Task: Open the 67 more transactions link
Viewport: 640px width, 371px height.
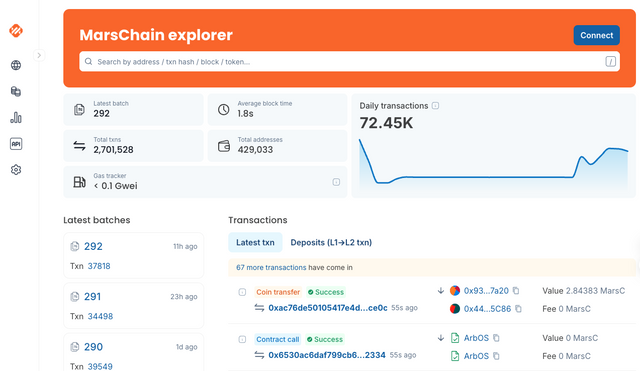Action: coord(271,267)
